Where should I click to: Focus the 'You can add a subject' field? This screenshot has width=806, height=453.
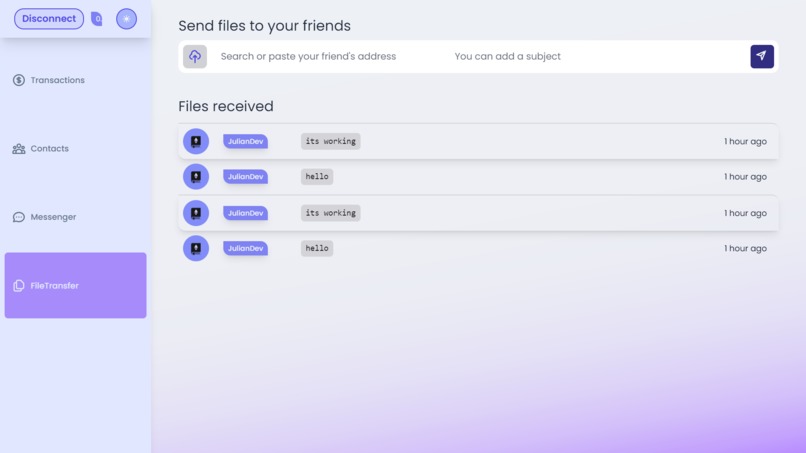(596, 57)
